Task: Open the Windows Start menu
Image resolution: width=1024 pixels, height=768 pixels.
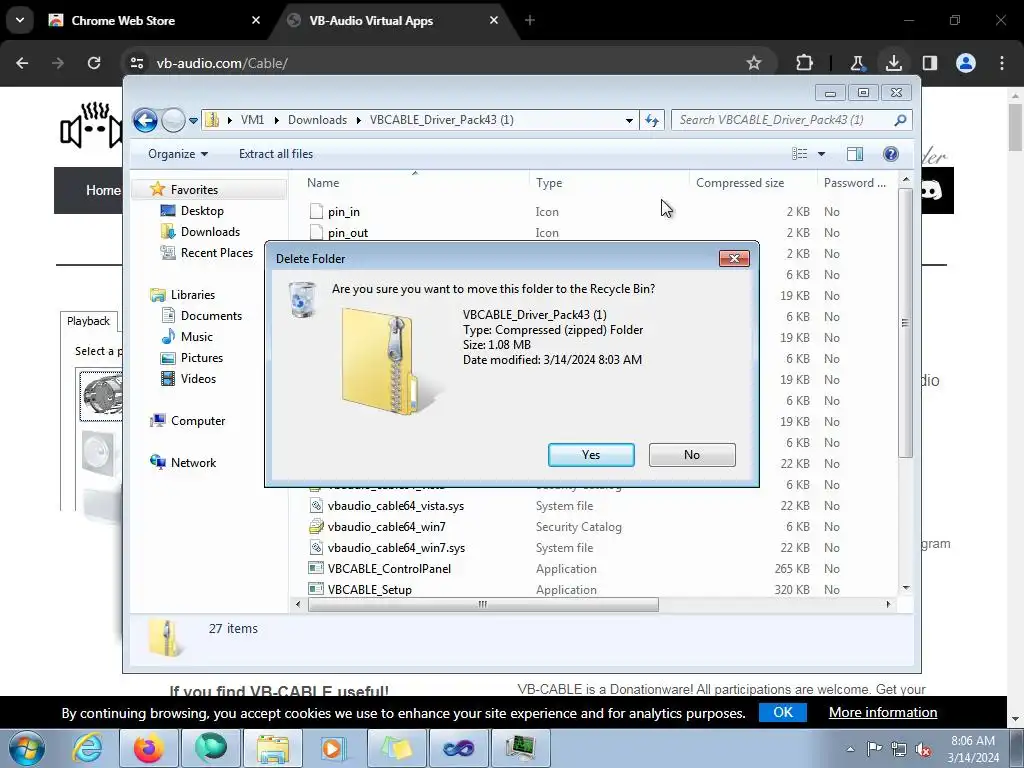Action: click(26, 748)
